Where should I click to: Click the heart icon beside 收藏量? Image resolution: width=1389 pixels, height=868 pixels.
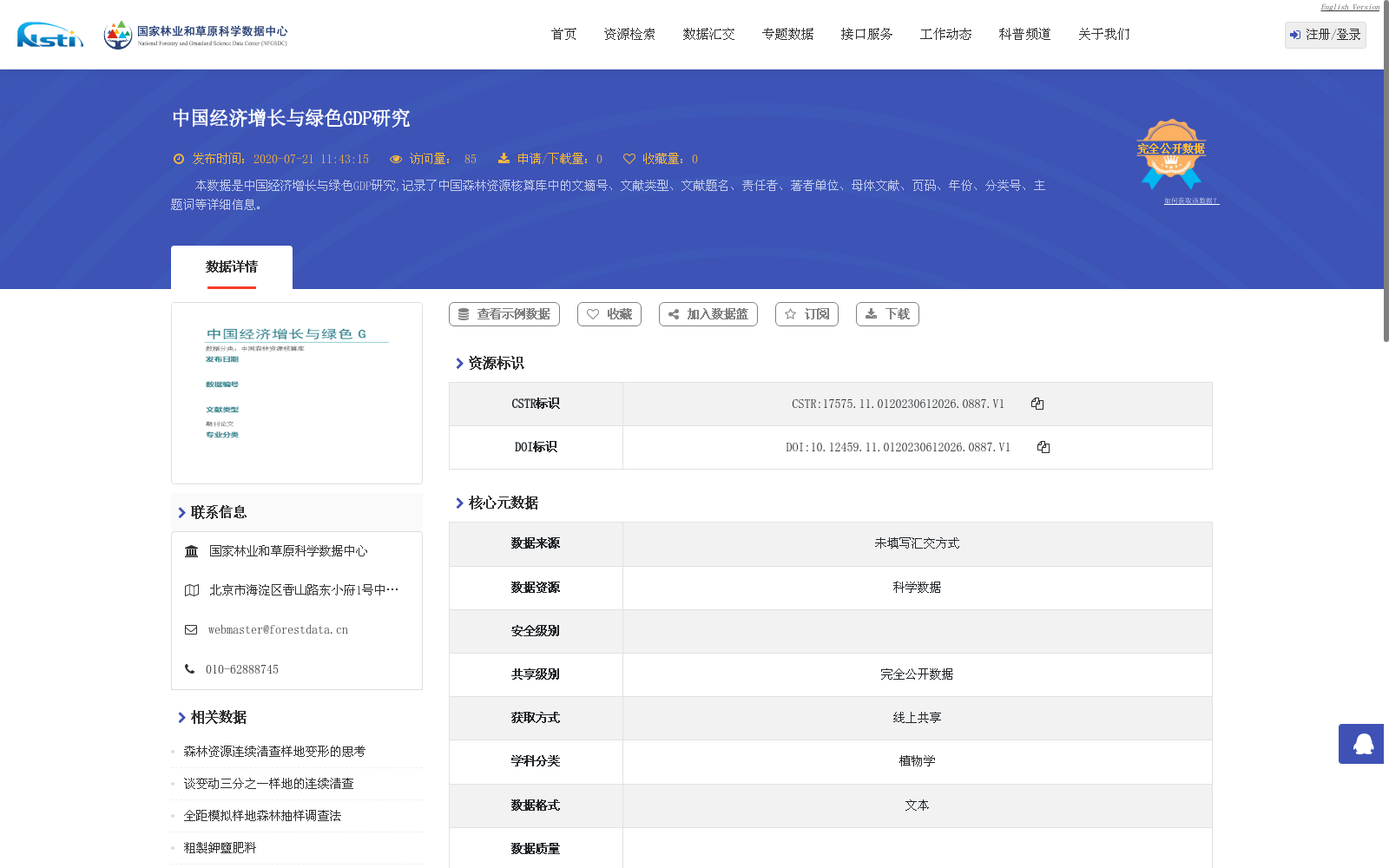[629, 159]
